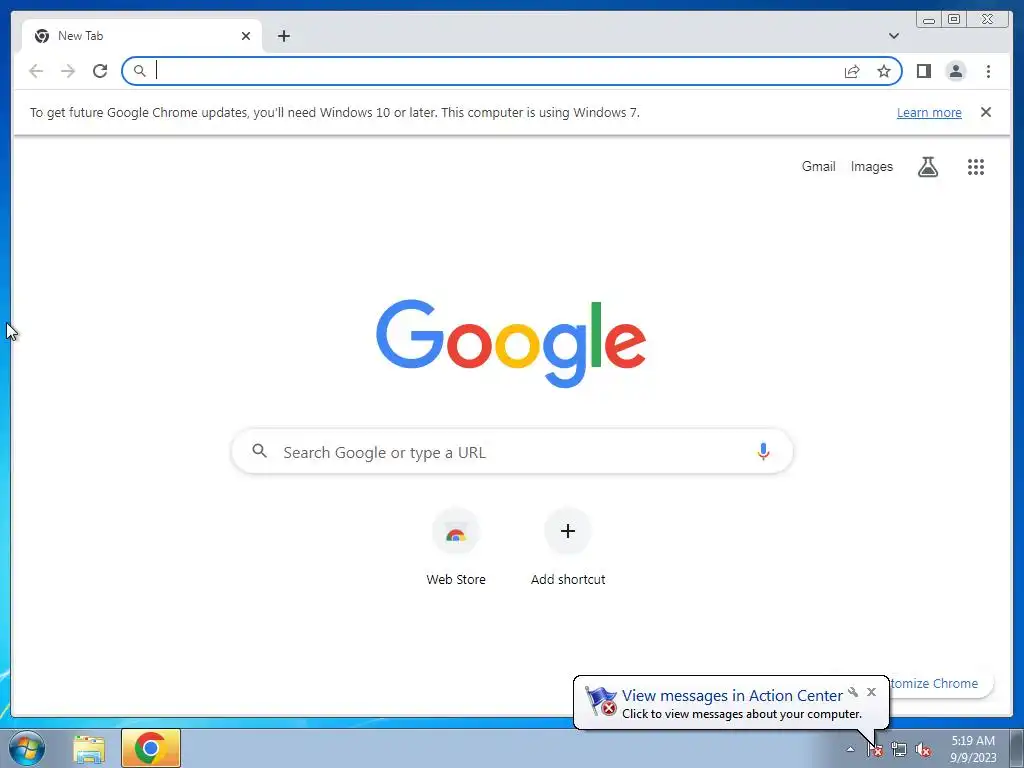Viewport: 1024px width, 768px height.
Task: Open the Chrome profile avatar
Action: click(x=955, y=71)
